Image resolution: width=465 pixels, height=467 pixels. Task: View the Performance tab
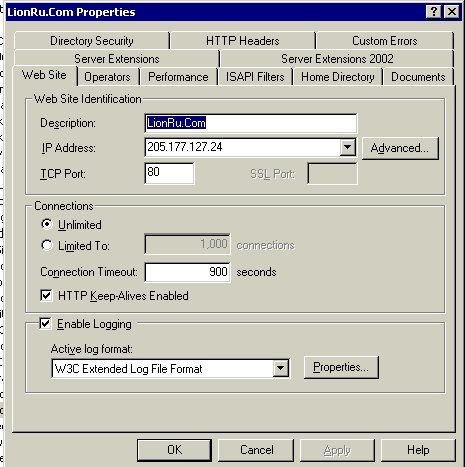point(178,77)
